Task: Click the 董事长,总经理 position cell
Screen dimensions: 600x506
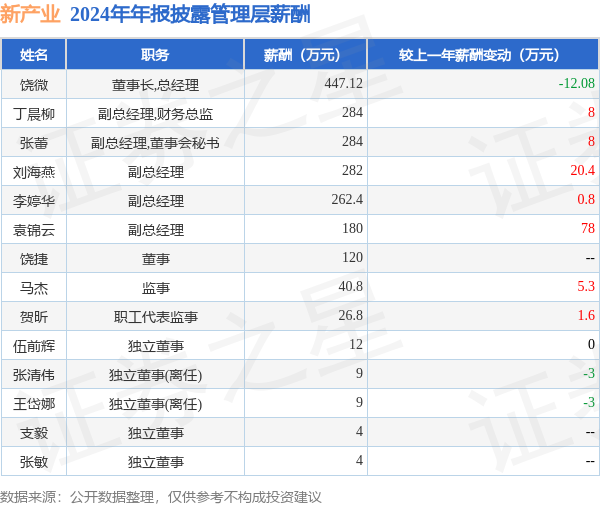Action: (155, 85)
